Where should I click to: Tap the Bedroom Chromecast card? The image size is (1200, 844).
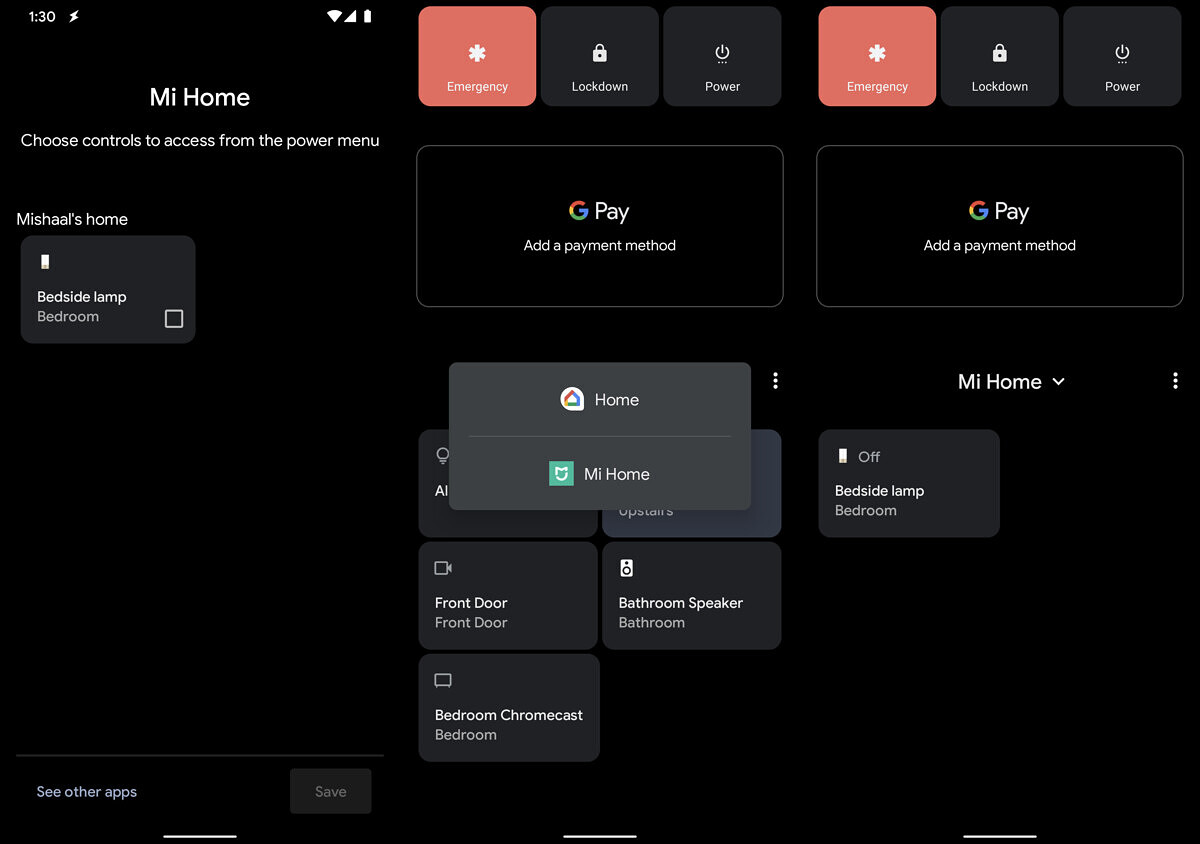(509, 708)
